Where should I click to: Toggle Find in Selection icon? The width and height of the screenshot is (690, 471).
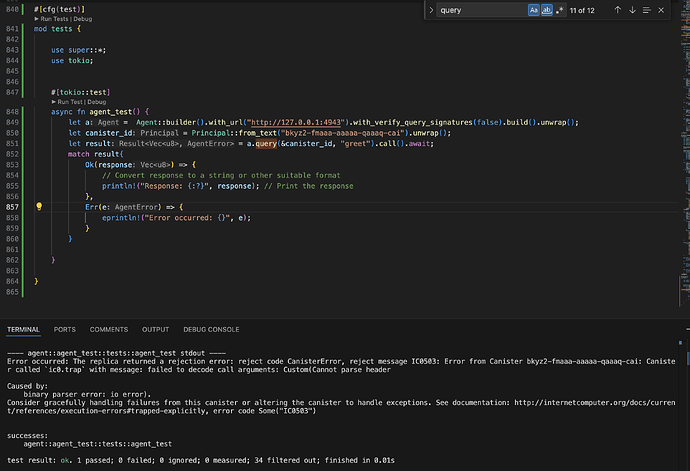[x=646, y=10]
